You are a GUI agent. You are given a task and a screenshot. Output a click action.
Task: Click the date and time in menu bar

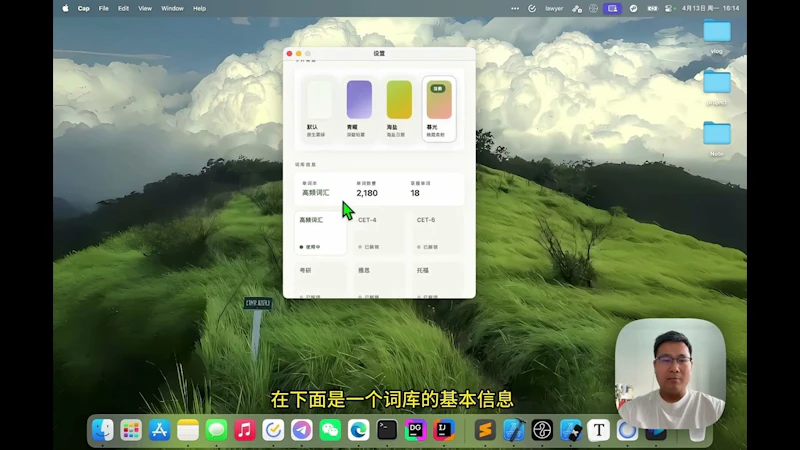click(x=710, y=8)
